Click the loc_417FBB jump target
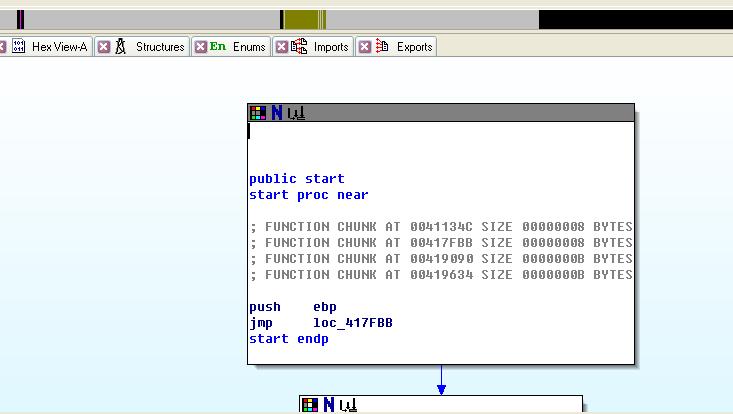This screenshot has height=414, width=733. coord(353,323)
